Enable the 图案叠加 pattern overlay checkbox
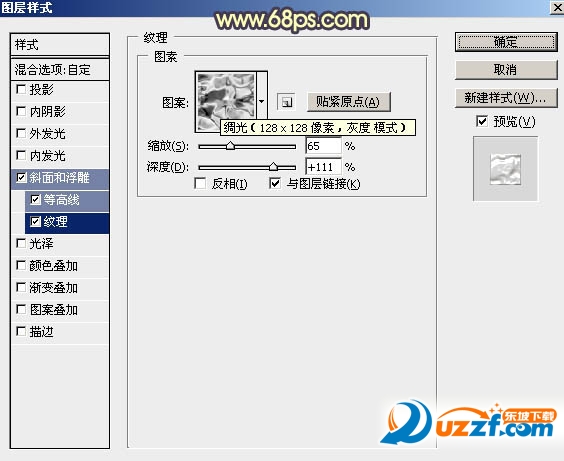 21,309
